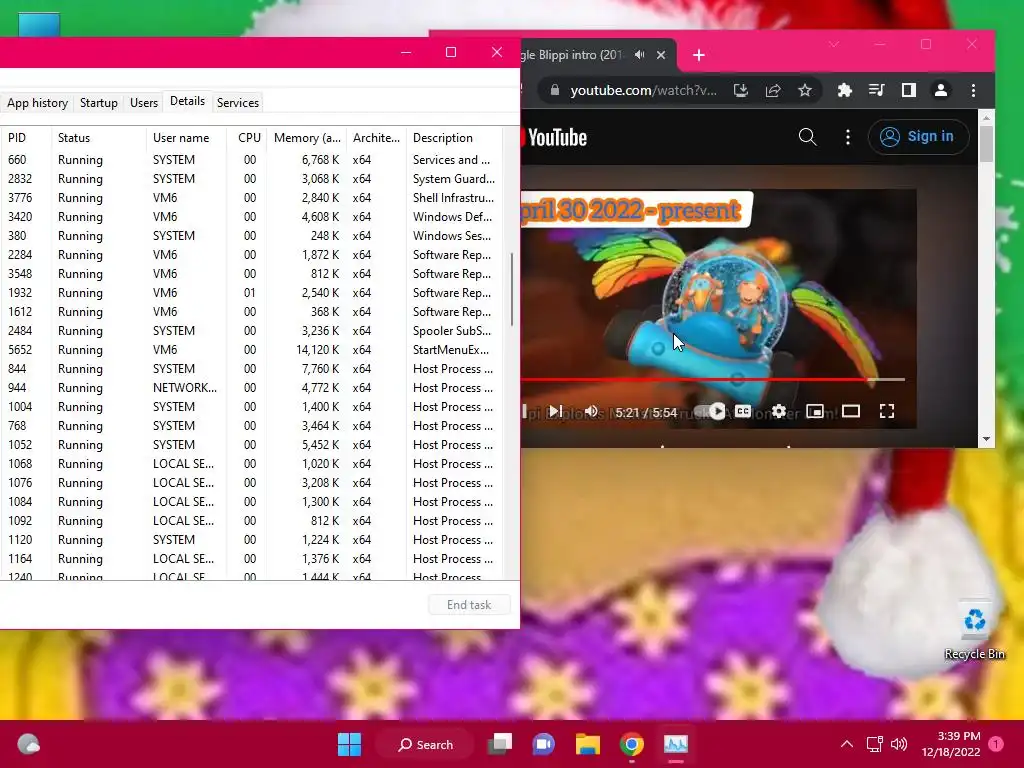Mute the YouTube video volume
Image resolution: width=1024 pixels, height=768 pixels.
pos(591,411)
